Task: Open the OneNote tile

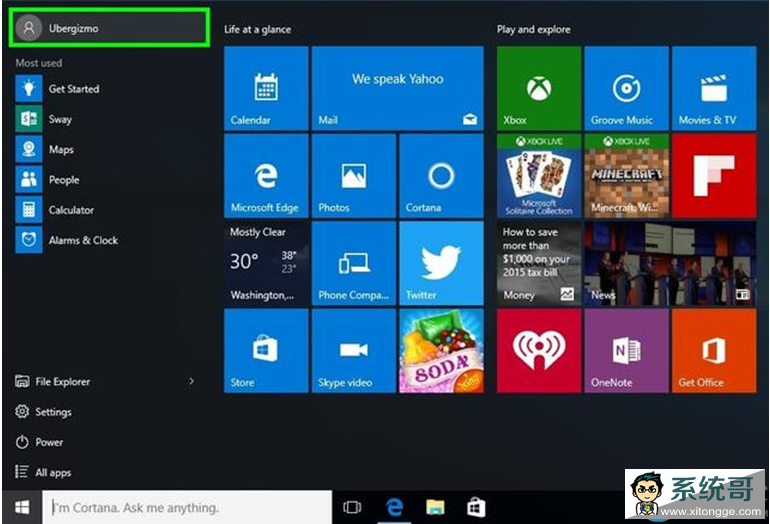Action: coord(627,351)
